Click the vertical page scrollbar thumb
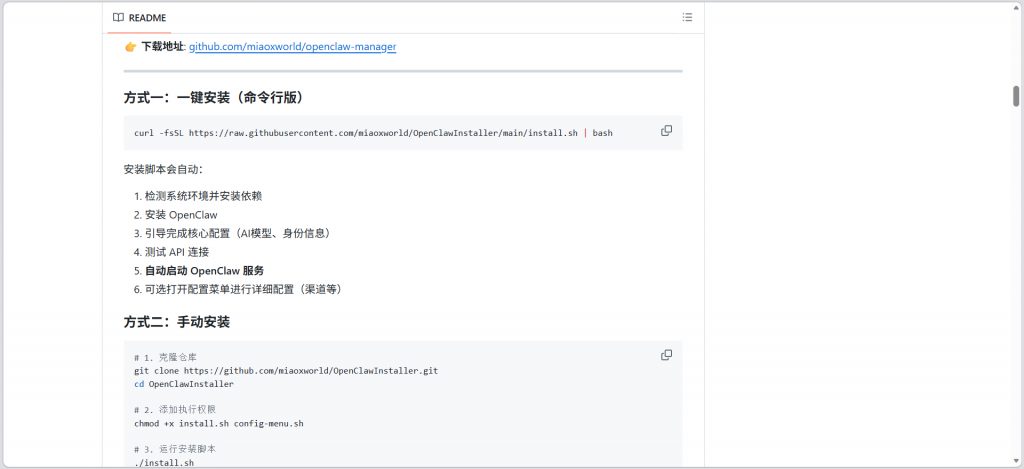This screenshot has height=469, width=1024. pos(1016,95)
